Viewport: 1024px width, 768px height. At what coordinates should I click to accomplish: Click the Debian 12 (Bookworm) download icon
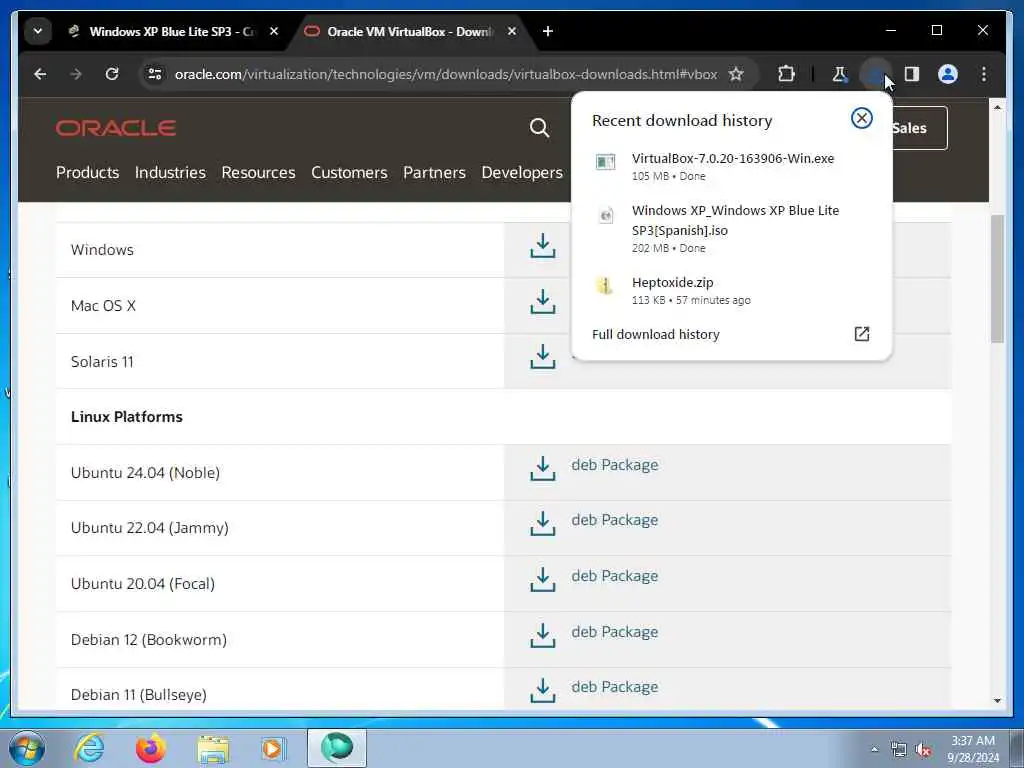[543, 636]
